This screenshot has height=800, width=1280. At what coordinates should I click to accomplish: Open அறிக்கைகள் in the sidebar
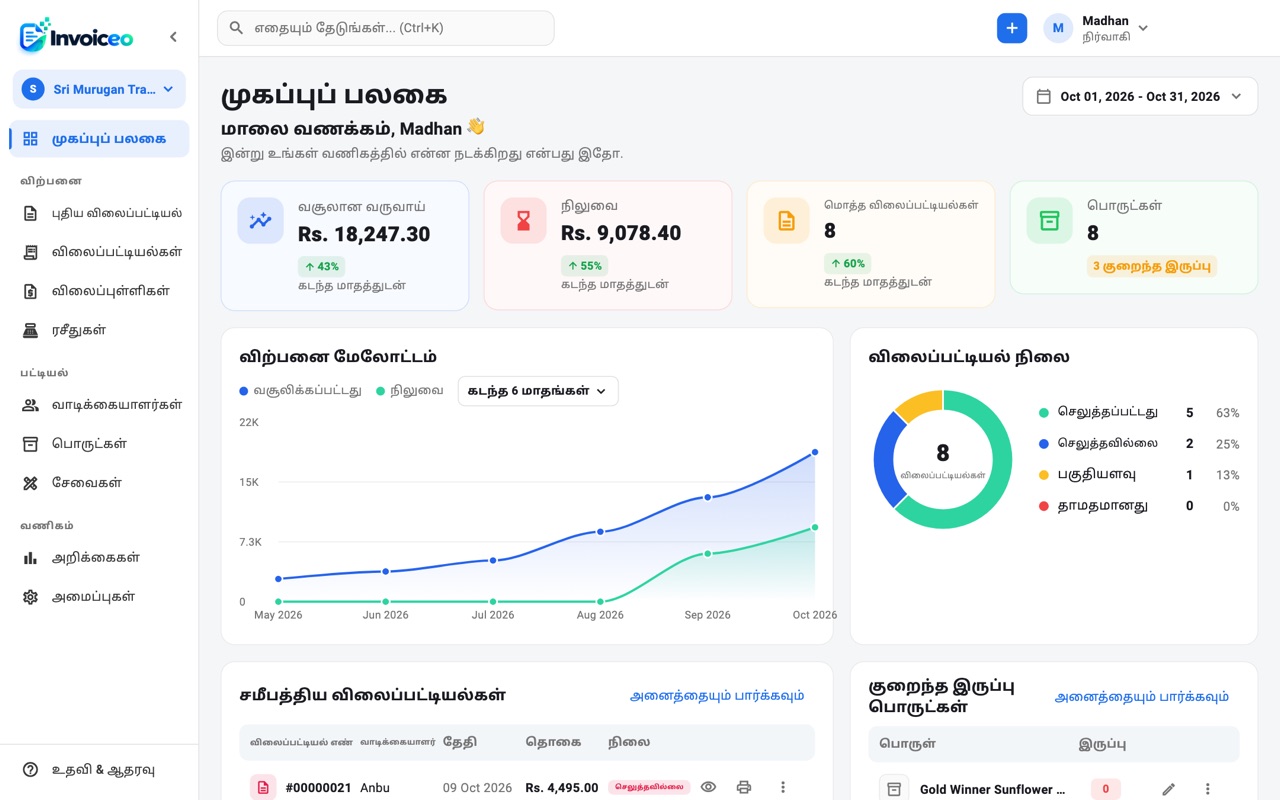[x=99, y=558]
